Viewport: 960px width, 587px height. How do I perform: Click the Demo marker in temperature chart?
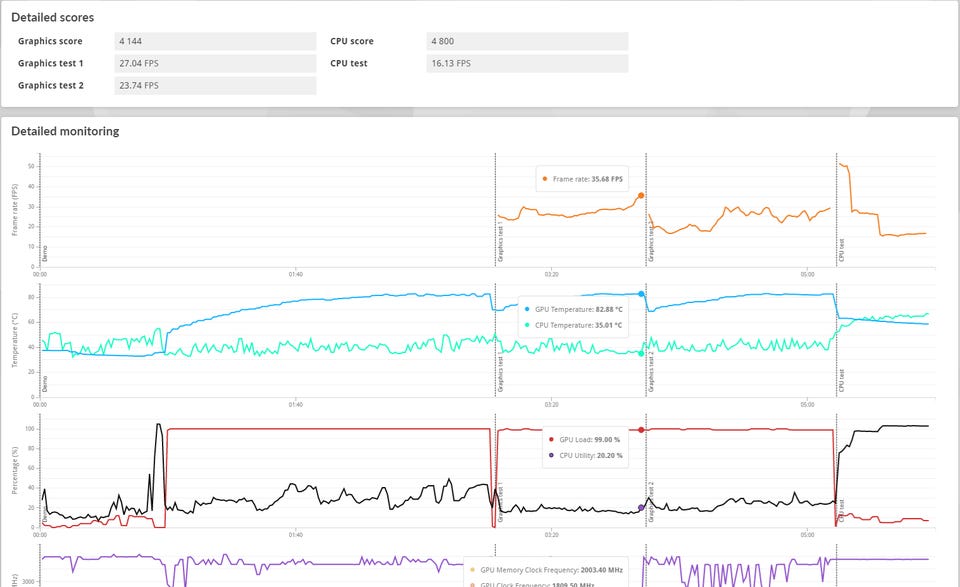coord(45,384)
